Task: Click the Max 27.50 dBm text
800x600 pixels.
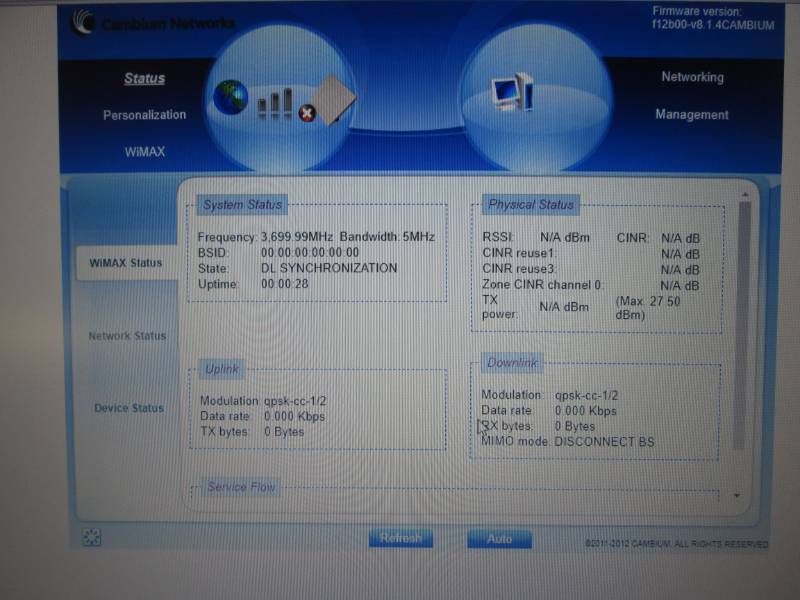Action: pos(648,308)
